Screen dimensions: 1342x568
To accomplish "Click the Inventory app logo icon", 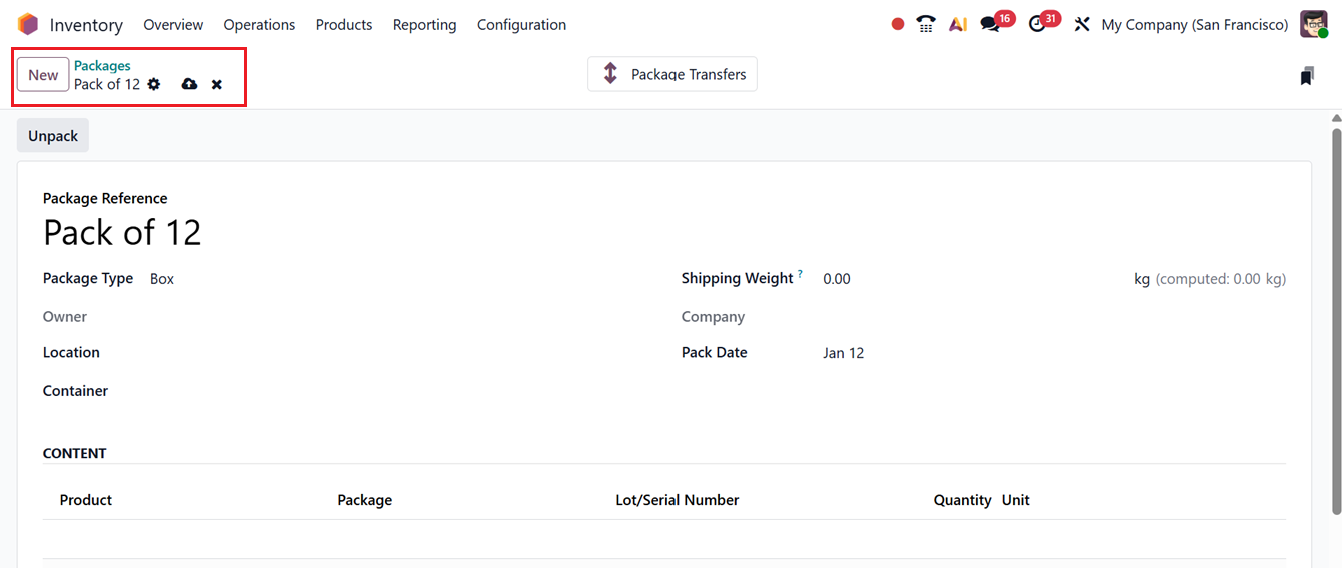I will tap(28, 24).
